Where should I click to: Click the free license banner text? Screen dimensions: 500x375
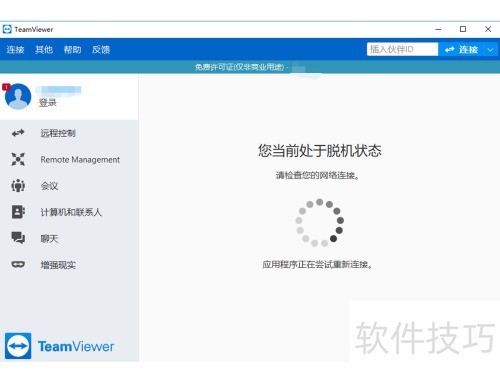[239, 67]
